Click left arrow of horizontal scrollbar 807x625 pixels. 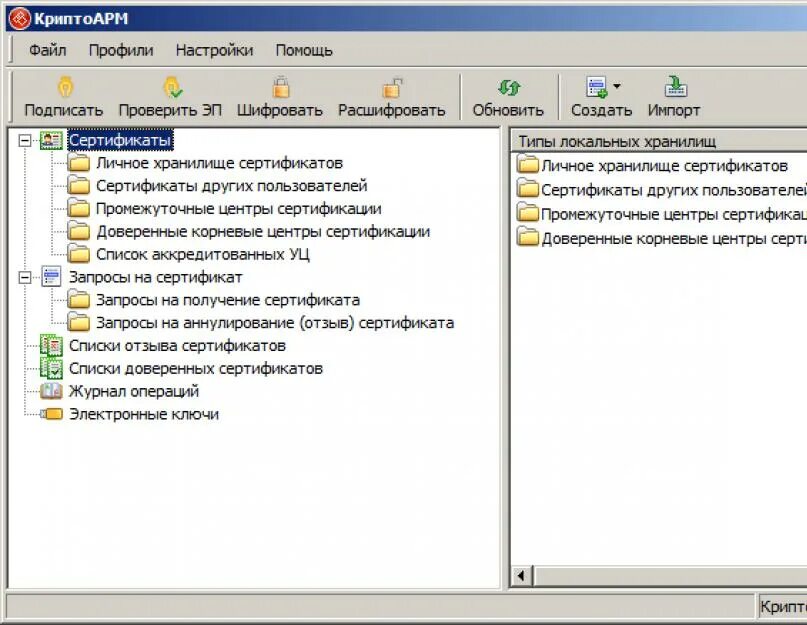521,576
